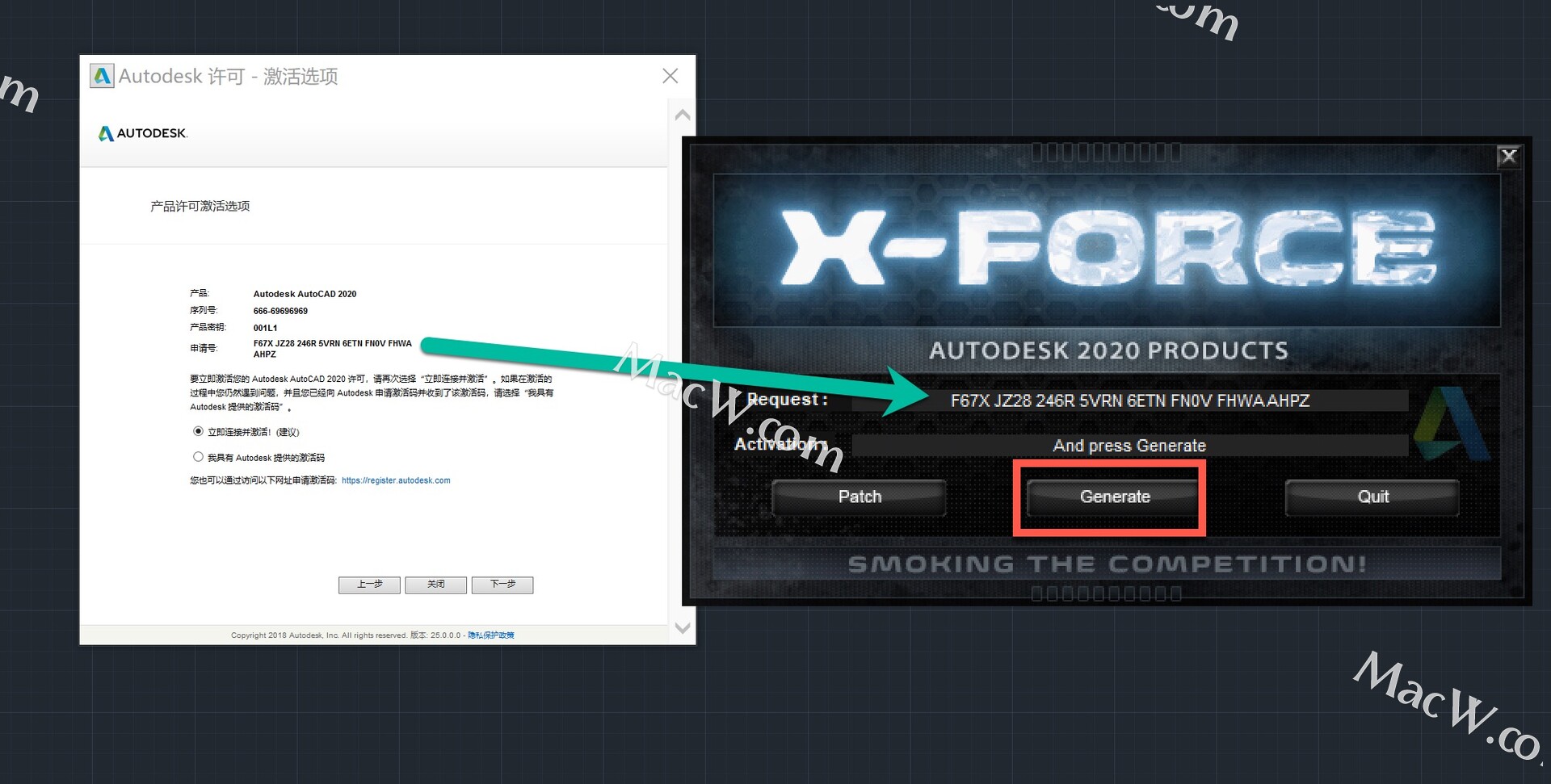Click the Activation field showing And press Generate
This screenshot has width=1551, height=784.
pos(1130,446)
